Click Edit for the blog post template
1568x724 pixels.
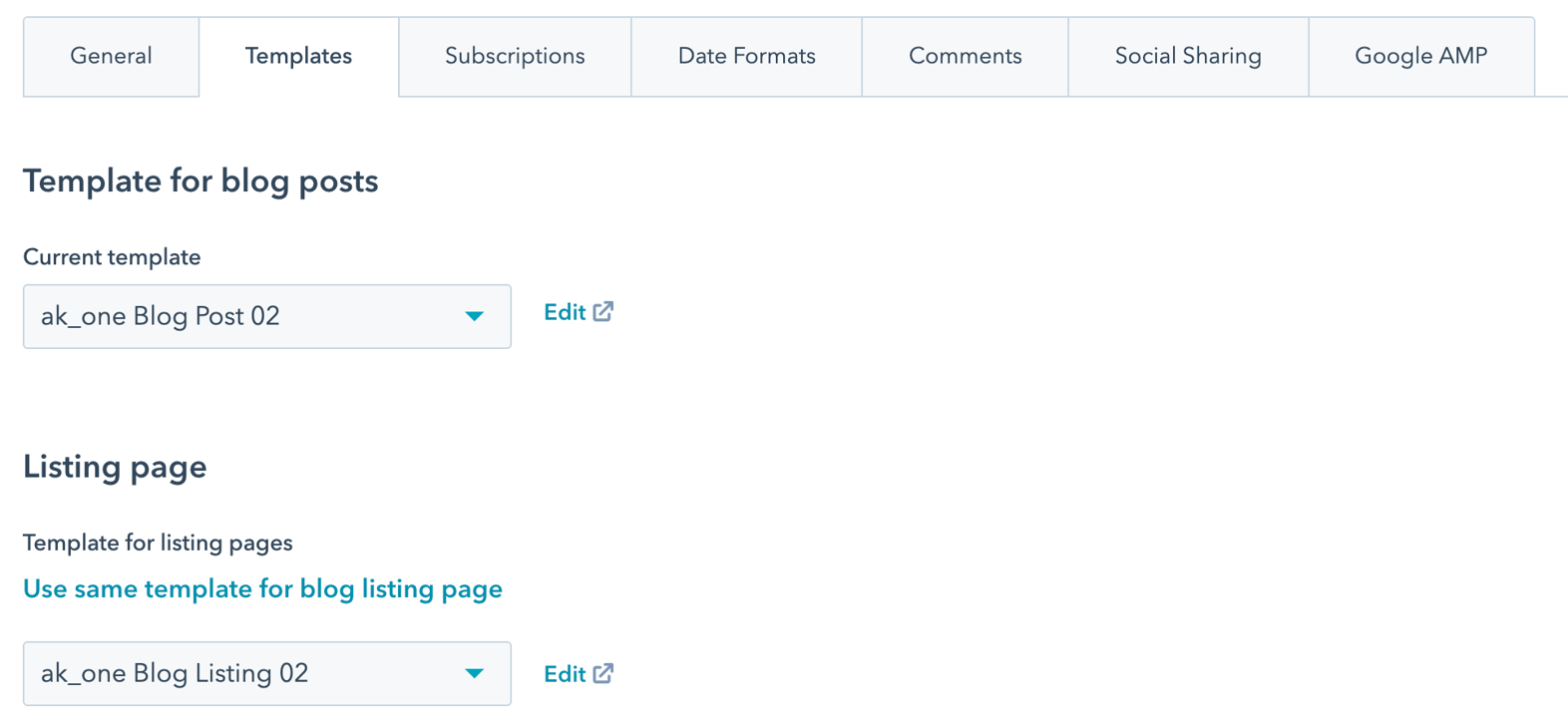pyautogui.click(x=565, y=313)
